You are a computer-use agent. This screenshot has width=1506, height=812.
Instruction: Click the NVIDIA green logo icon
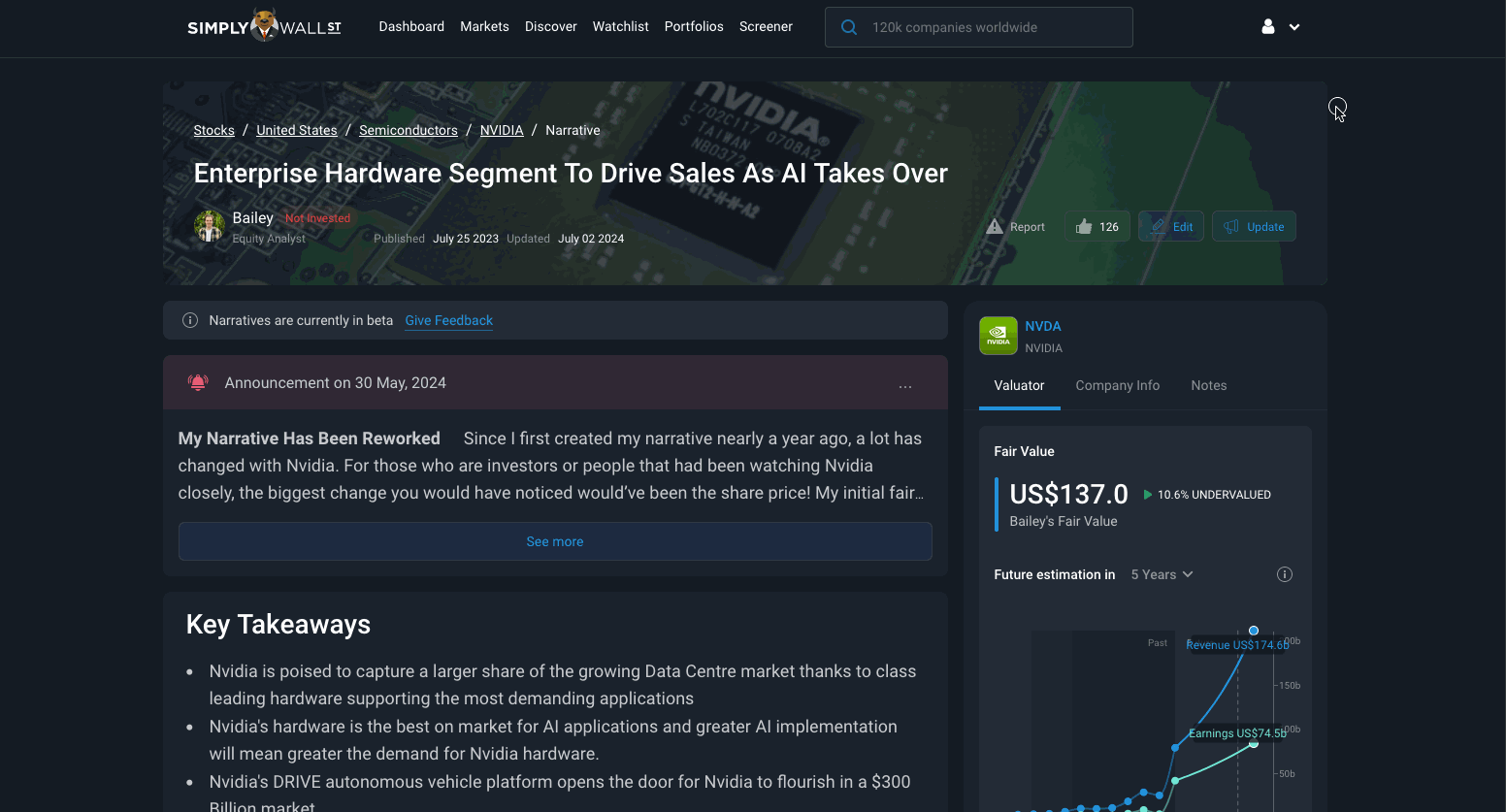point(999,336)
